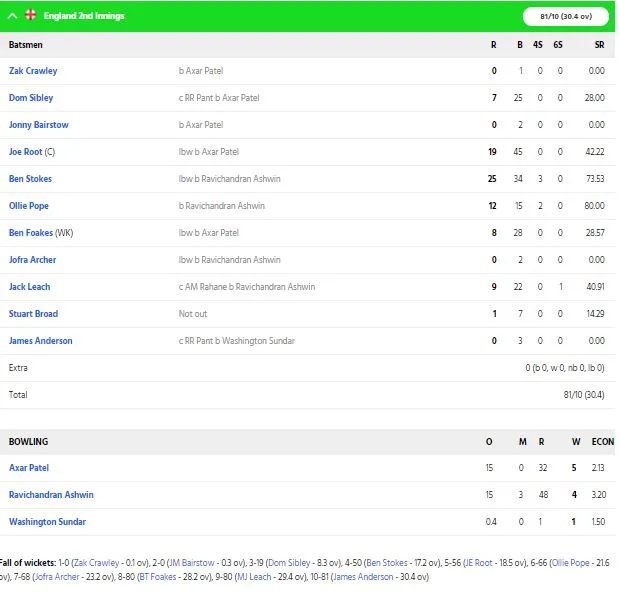620x596 pixels.
Task: Click the W column header in bowling table
Action: tap(576, 442)
